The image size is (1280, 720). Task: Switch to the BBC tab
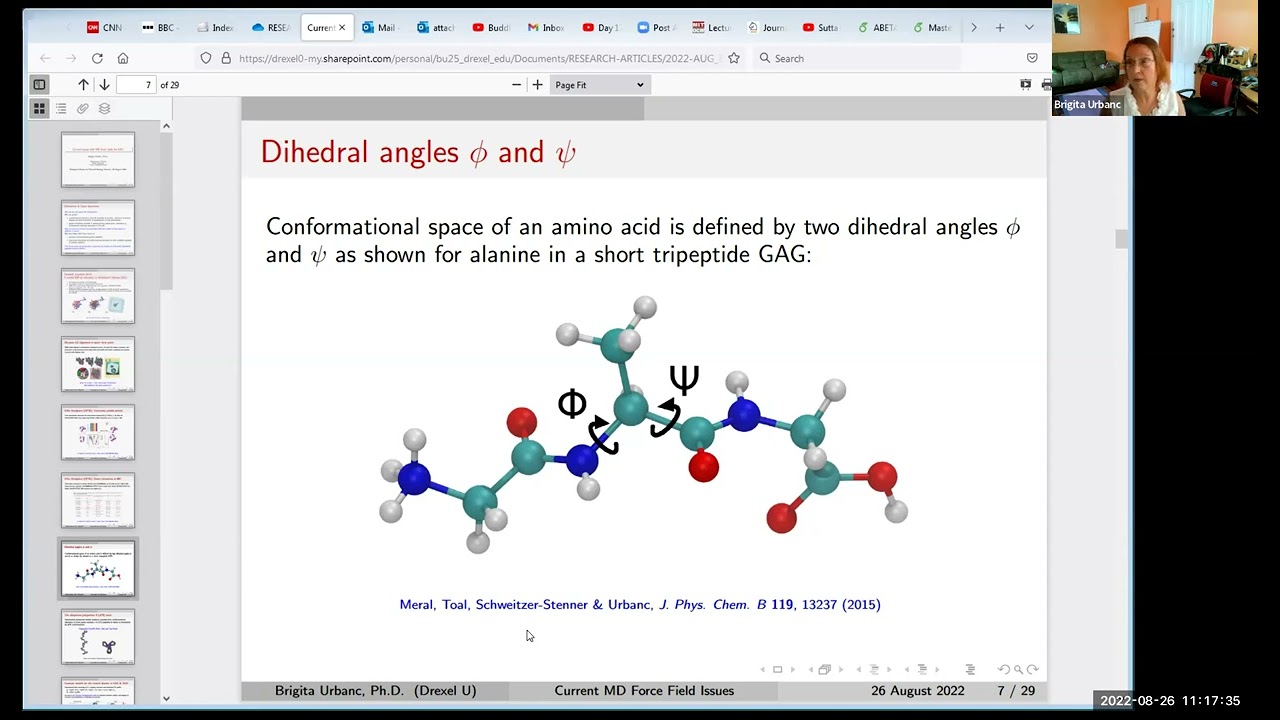[161, 28]
